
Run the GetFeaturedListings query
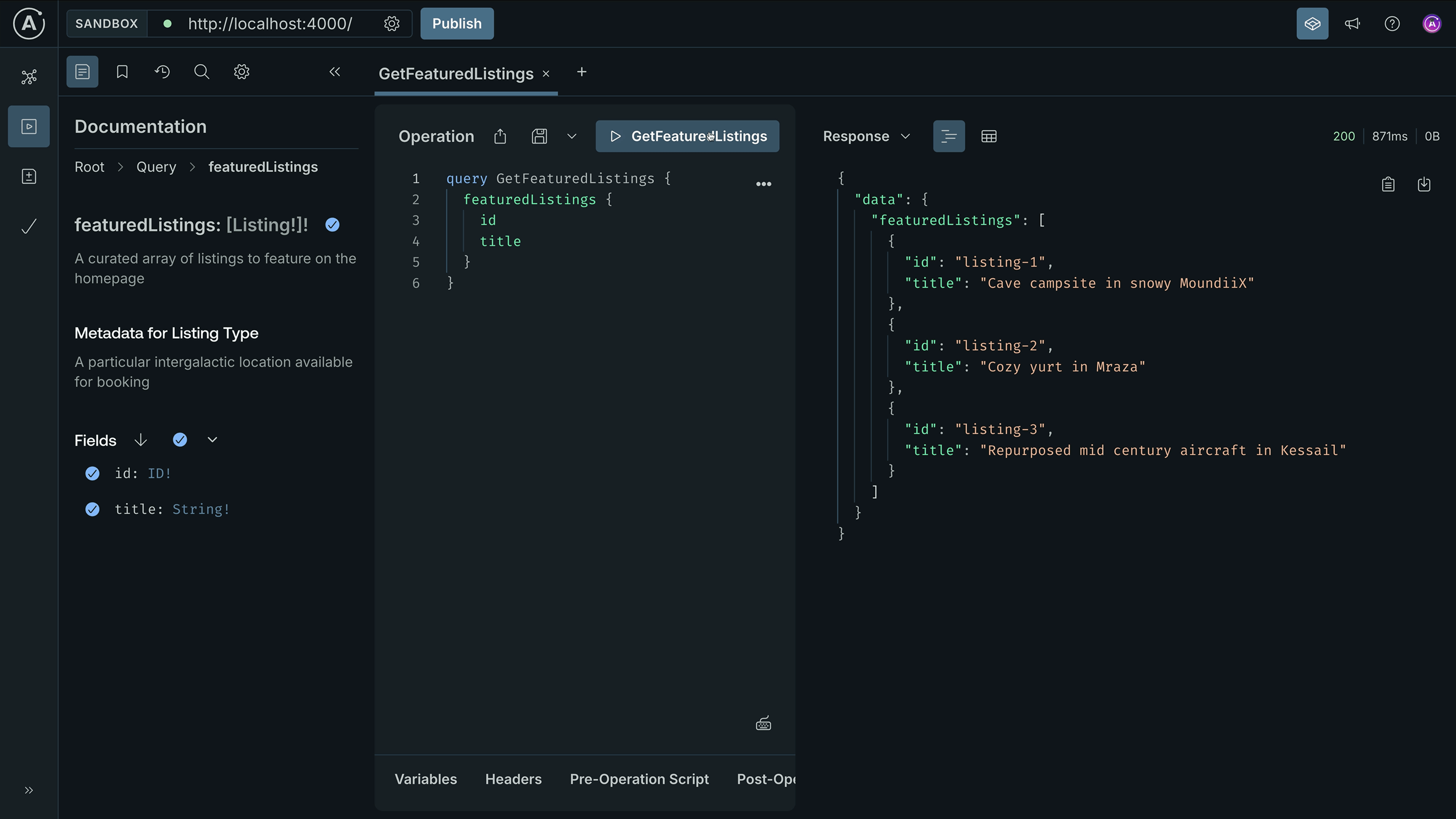pos(687,136)
